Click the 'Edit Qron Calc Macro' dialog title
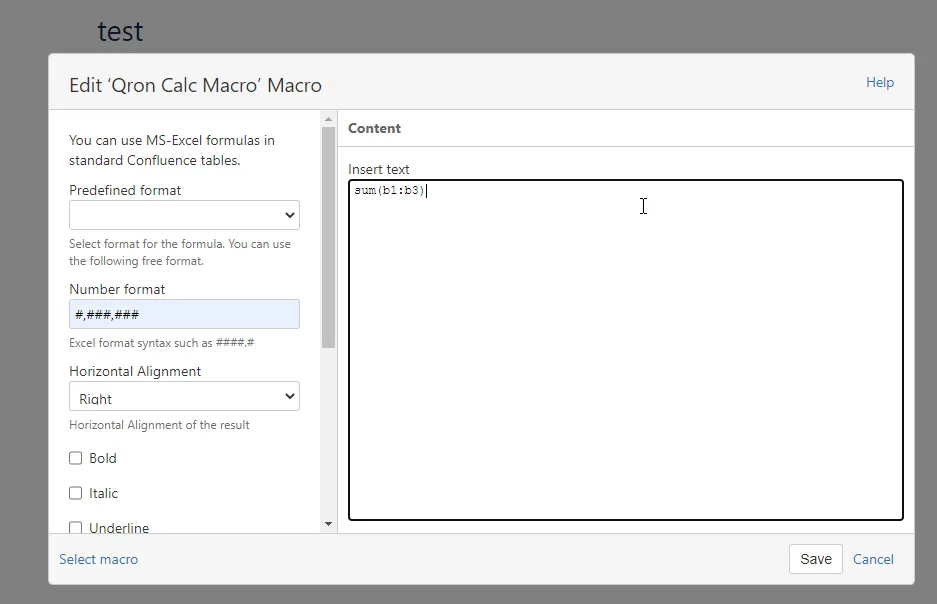The height and width of the screenshot is (604, 937). [195, 85]
